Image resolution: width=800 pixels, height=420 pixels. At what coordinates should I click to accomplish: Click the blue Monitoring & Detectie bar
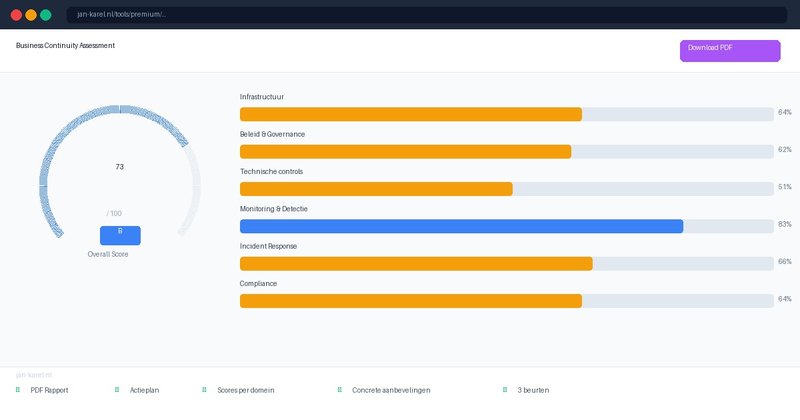tap(461, 226)
